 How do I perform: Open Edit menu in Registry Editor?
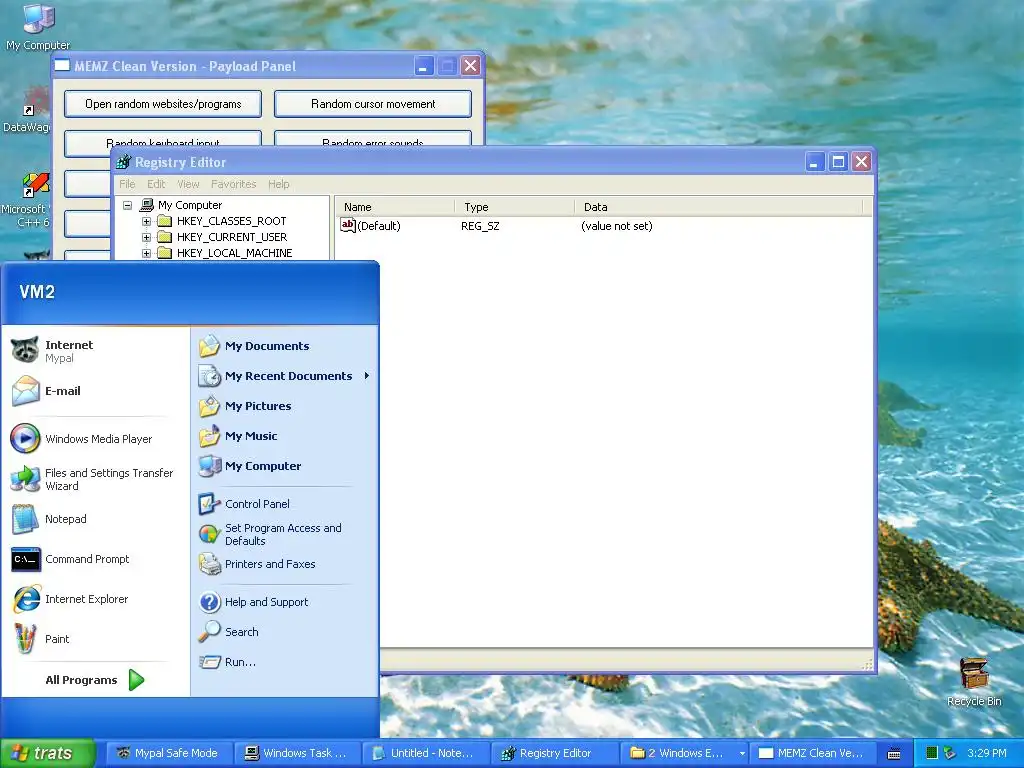(155, 184)
